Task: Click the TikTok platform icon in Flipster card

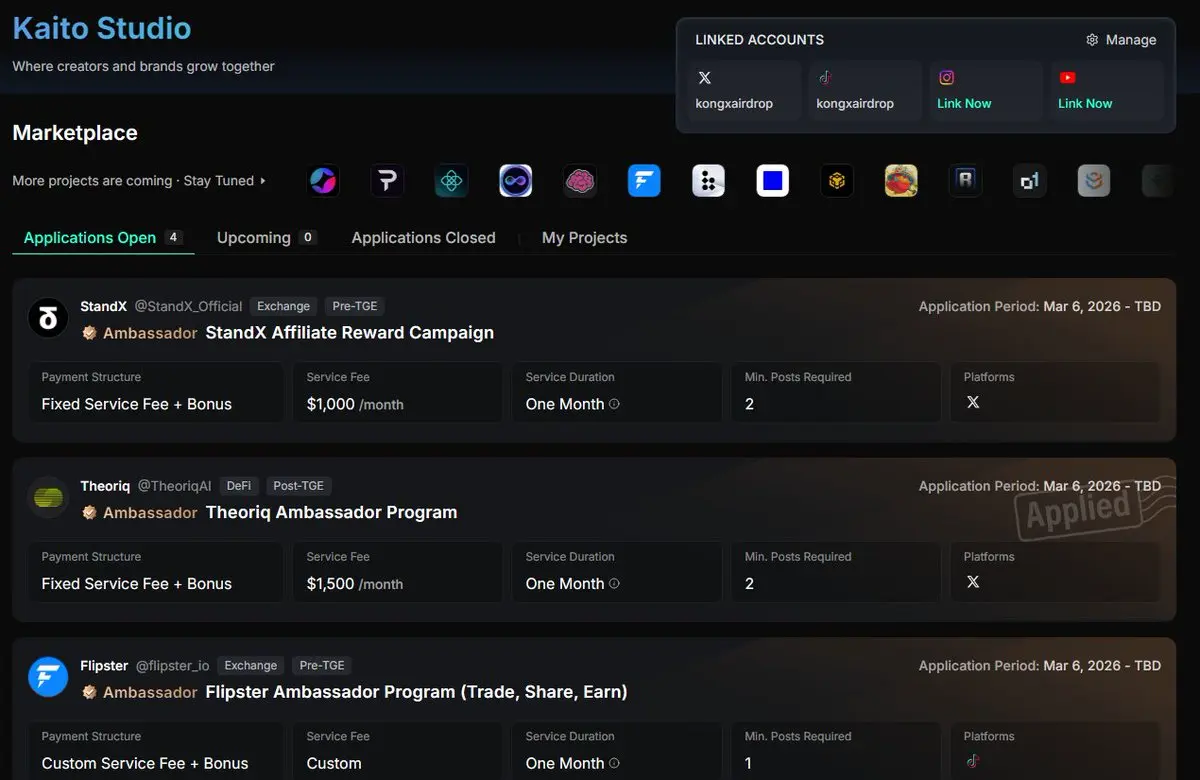Action: (x=973, y=761)
